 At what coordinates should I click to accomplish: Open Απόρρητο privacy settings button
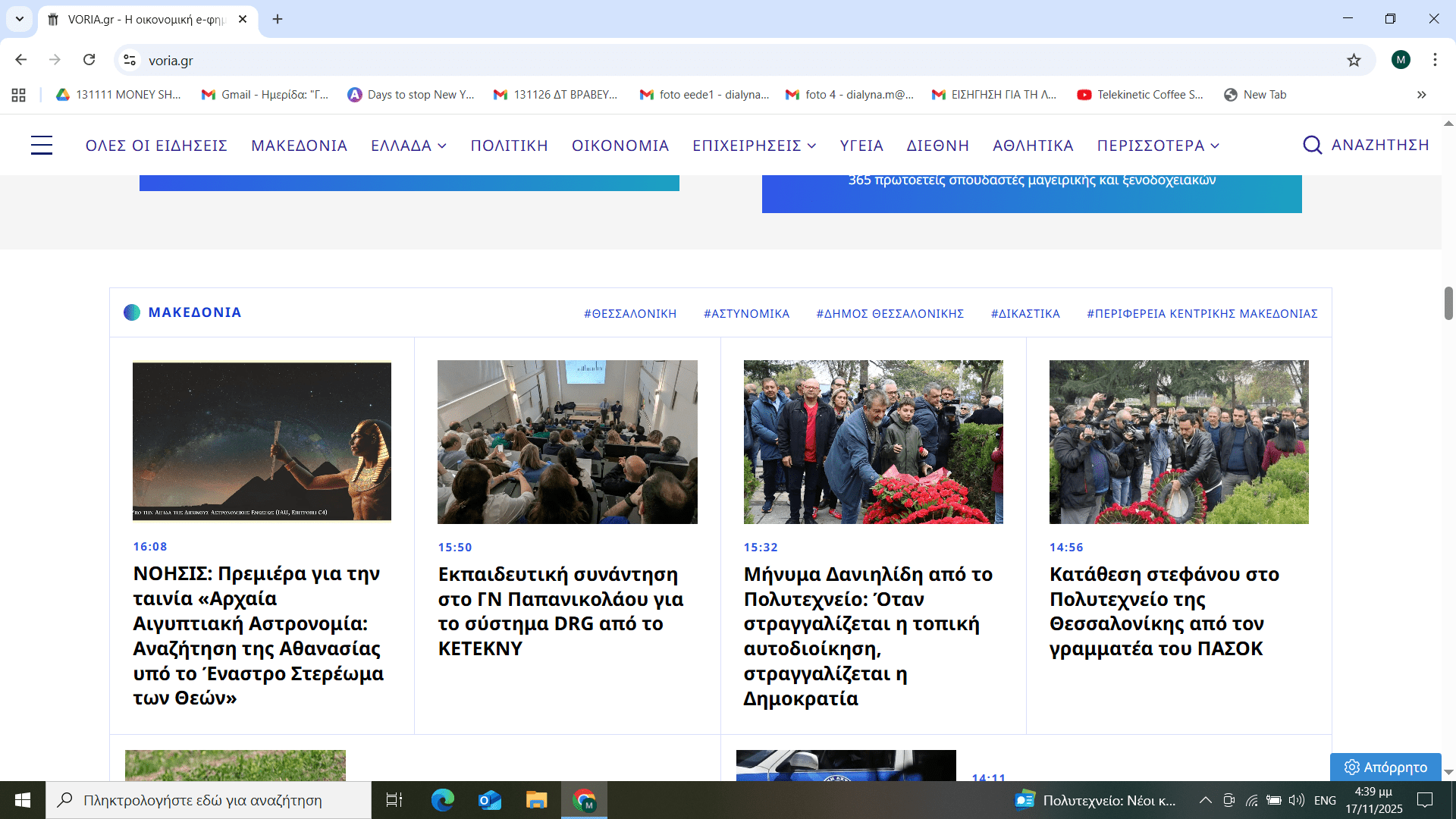click(1385, 767)
